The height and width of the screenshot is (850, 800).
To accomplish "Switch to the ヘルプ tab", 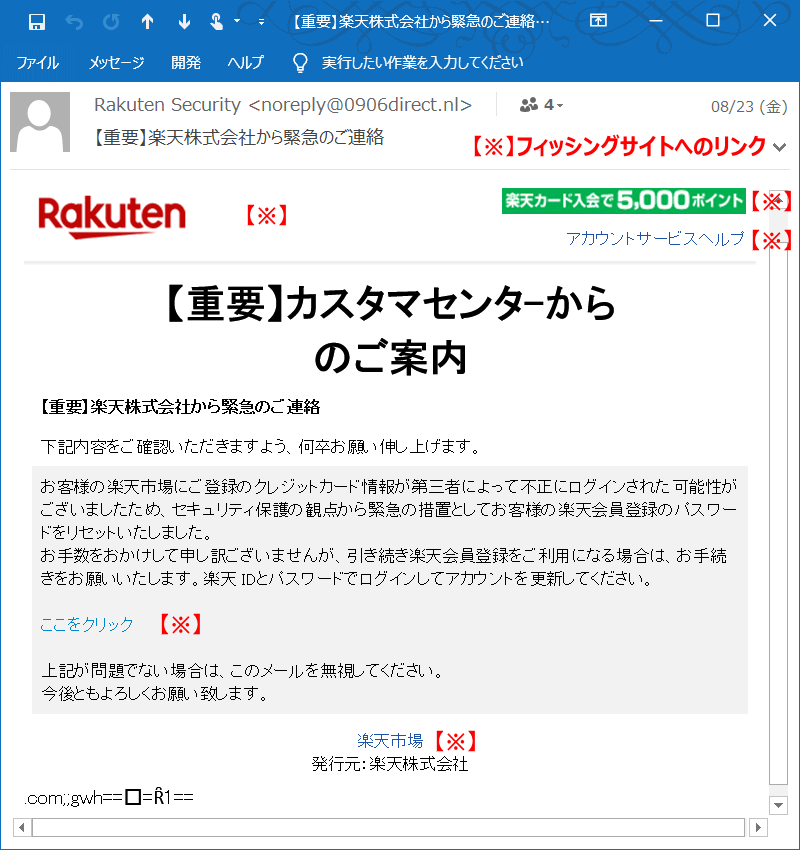I will pyautogui.click(x=245, y=62).
